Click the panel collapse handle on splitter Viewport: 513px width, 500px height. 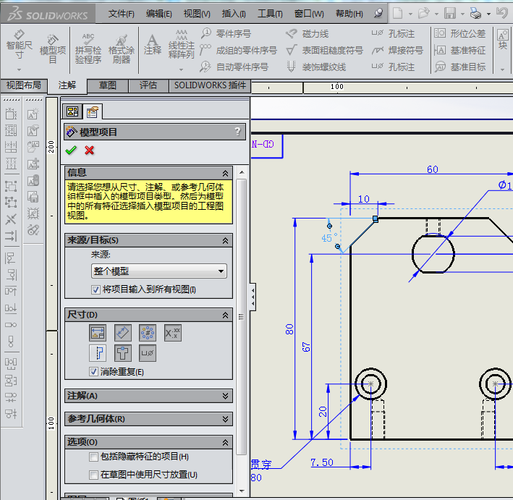pyautogui.click(x=253, y=297)
